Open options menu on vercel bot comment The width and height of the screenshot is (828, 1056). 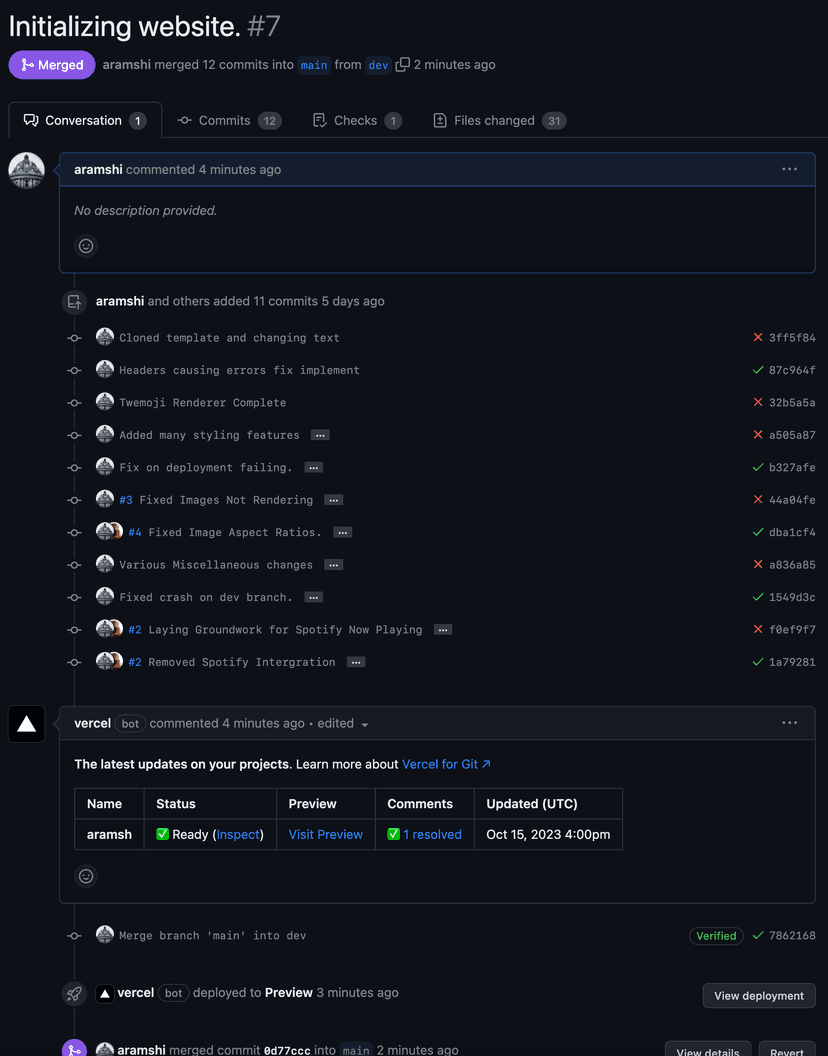(x=789, y=723)
